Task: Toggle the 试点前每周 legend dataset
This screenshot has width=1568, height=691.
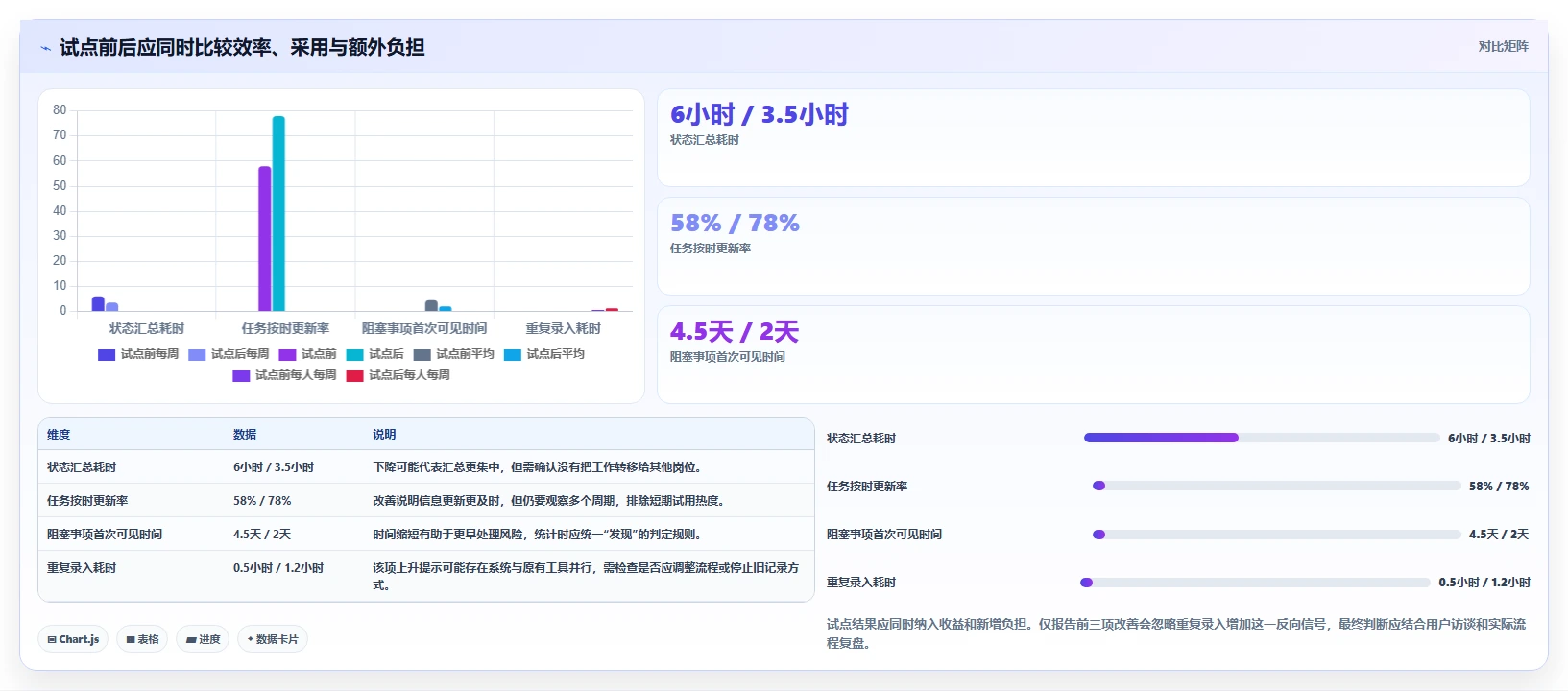Action: coord(138,354)
